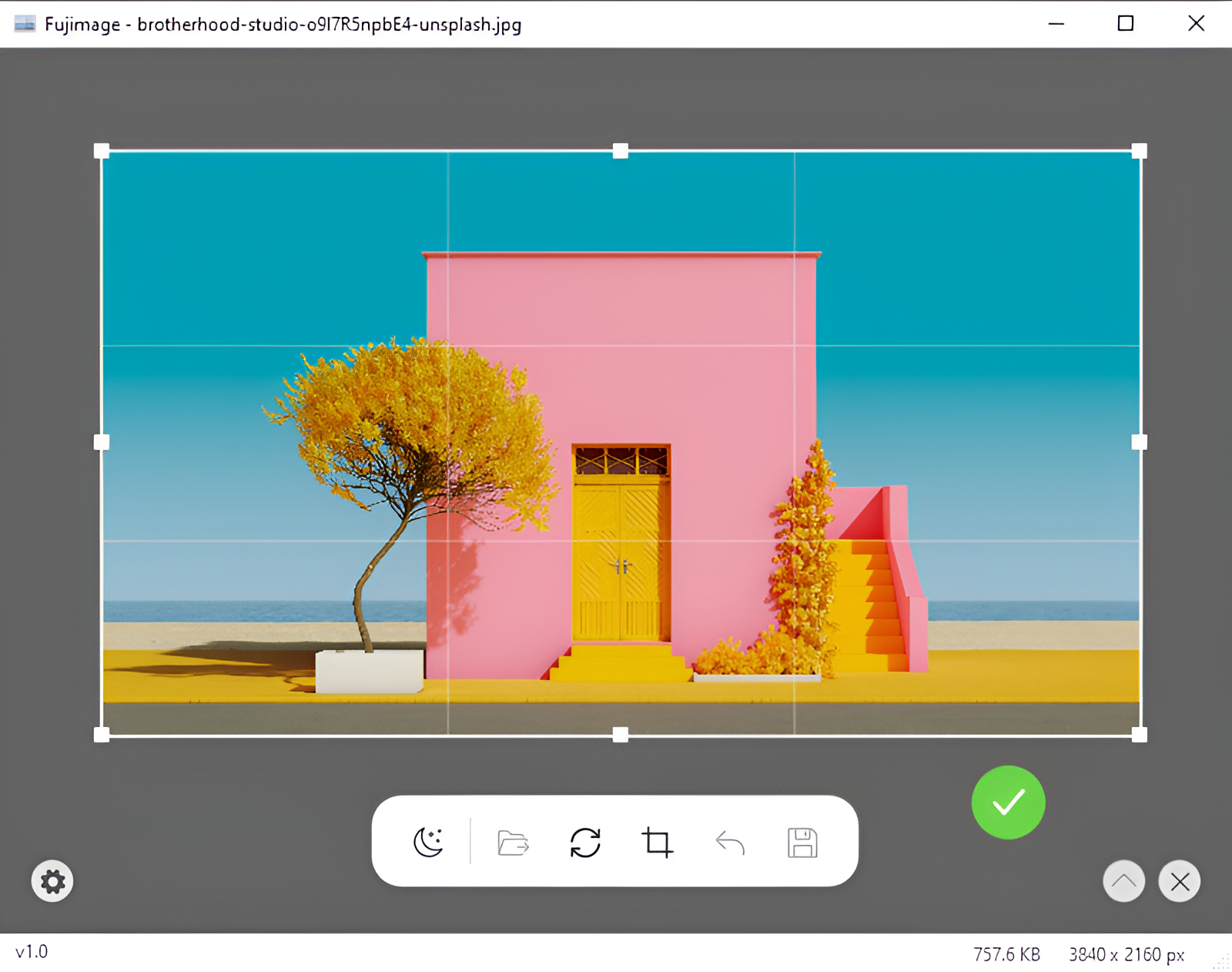Click the bottom-left crop handle
The width and height of the screenshot is (1232, 972).
tap(102, 735)
